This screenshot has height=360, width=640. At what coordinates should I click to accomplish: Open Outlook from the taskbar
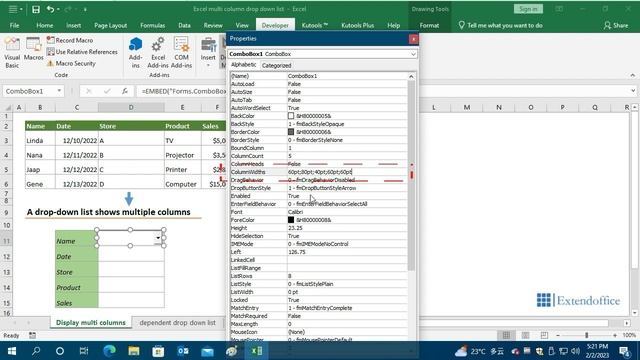pos(183,351)
